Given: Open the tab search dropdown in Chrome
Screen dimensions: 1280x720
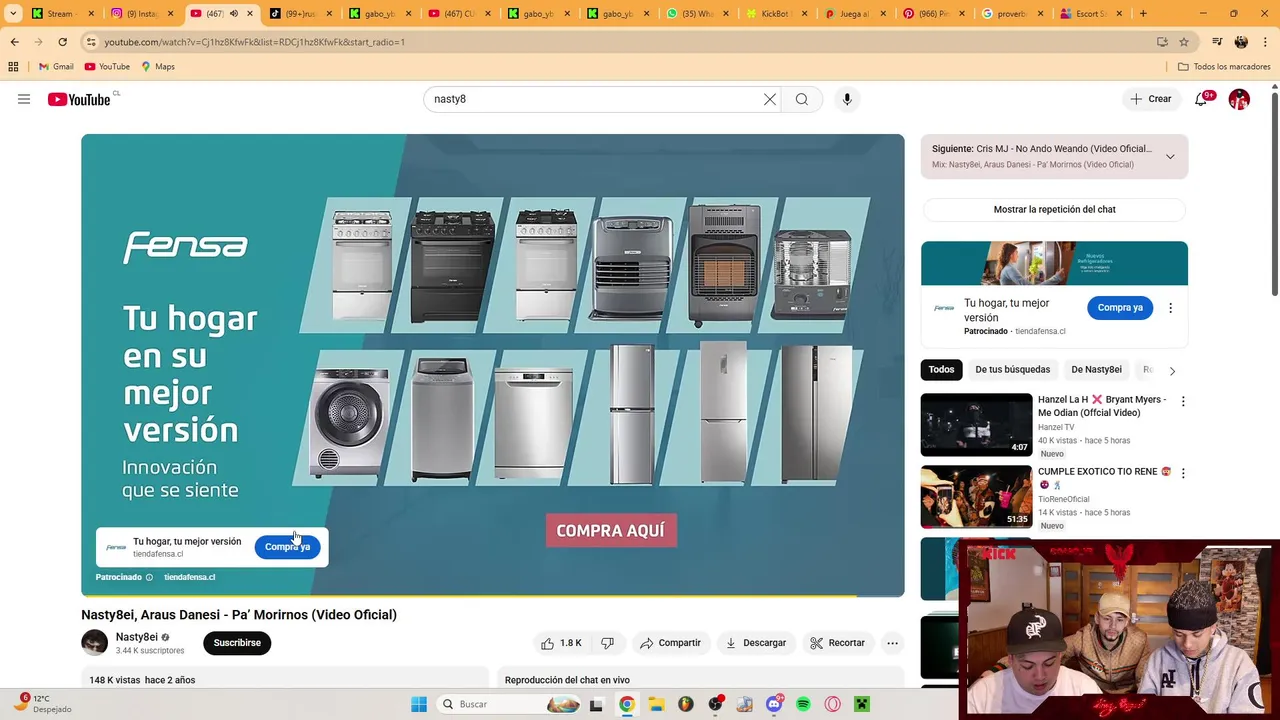Looking at the screenshot, I should pos(13,14).
